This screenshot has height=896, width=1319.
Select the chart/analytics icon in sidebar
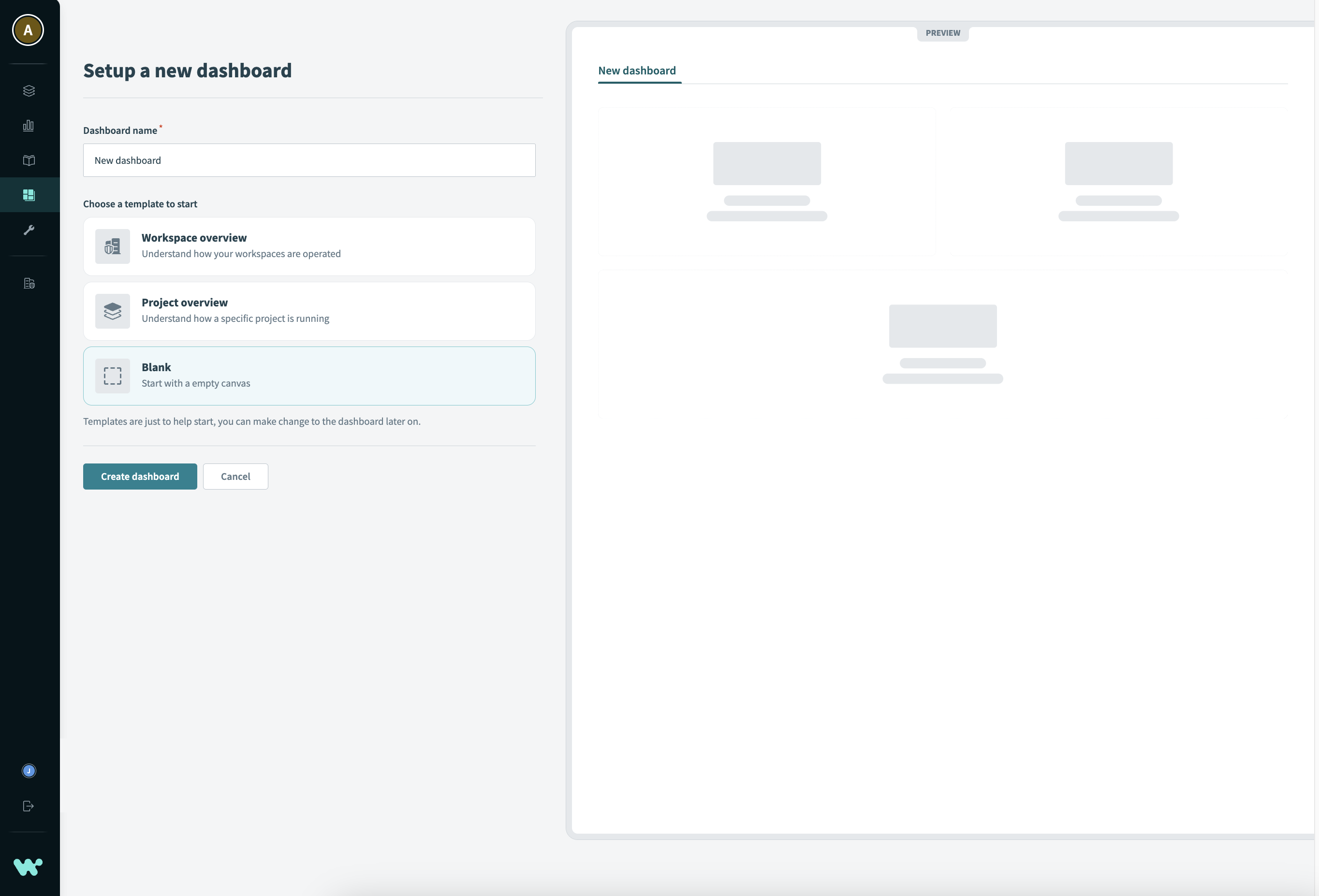[29, 126]
